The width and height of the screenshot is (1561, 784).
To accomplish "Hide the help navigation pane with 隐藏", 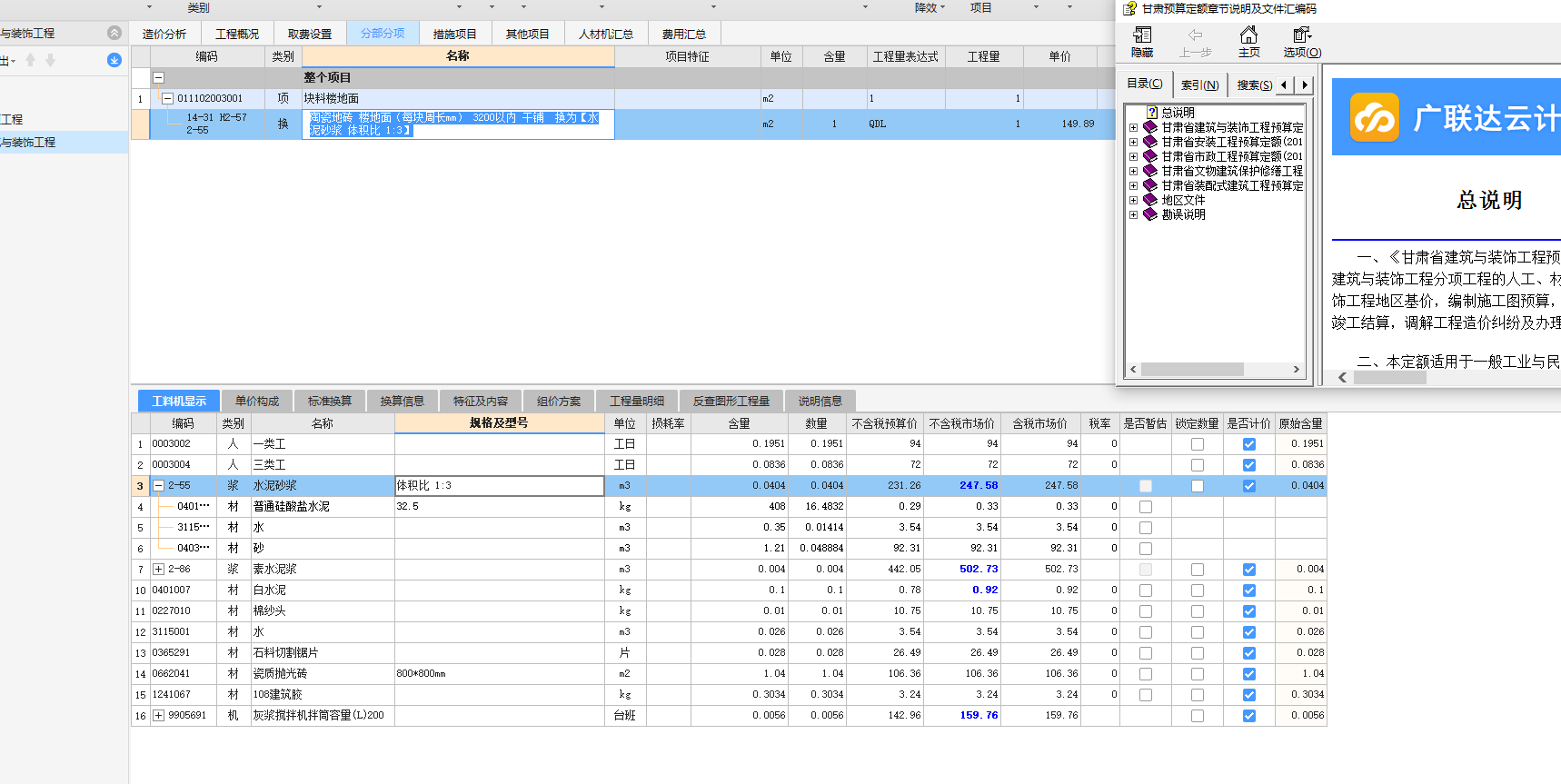I will (1142, 42).
